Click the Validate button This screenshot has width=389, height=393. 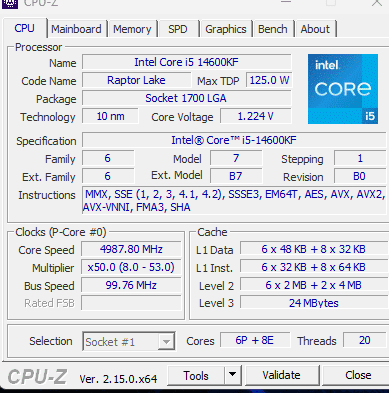click(282, 376)
